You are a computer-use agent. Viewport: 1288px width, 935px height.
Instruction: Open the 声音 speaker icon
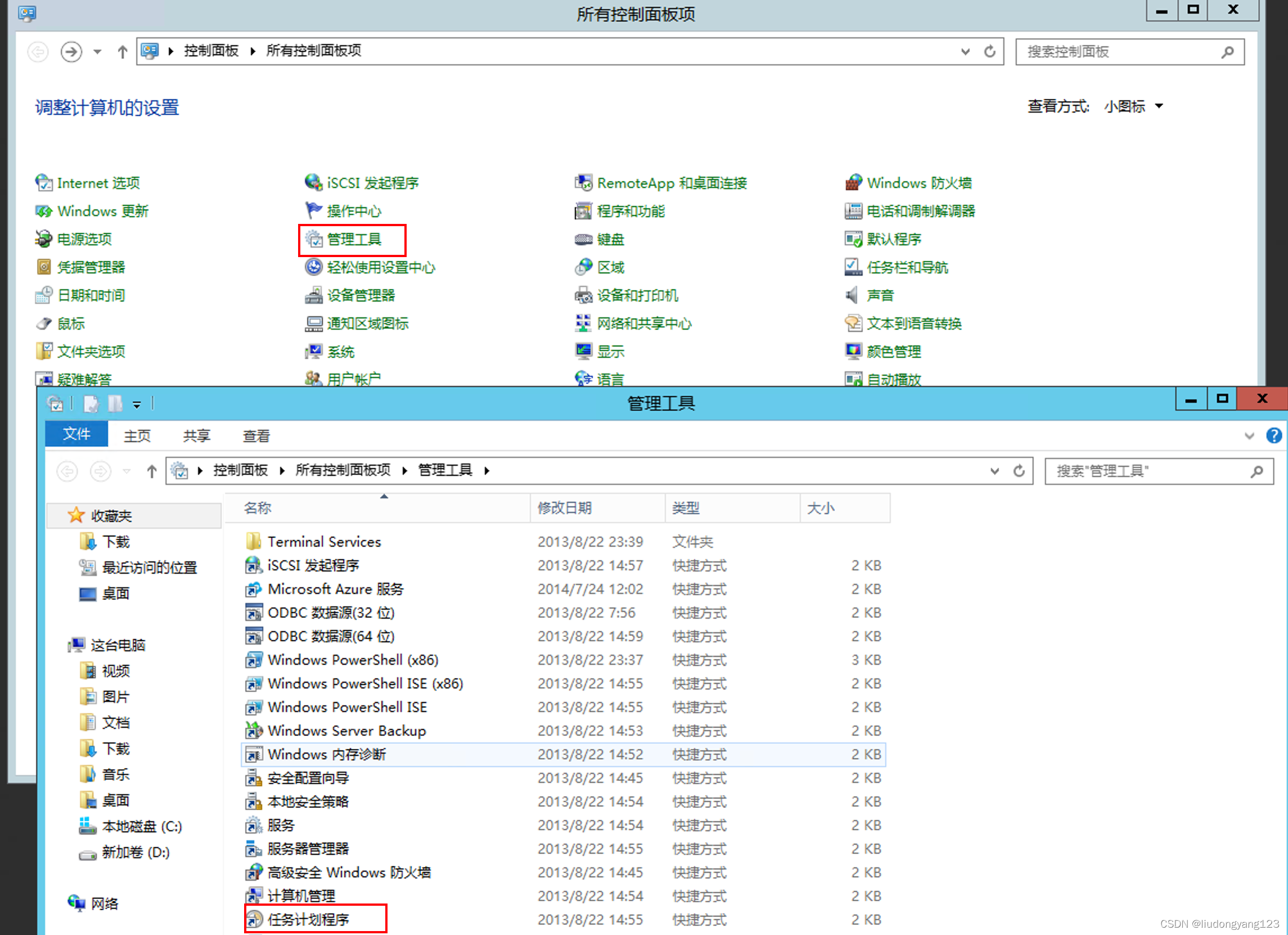coord(852,295)
